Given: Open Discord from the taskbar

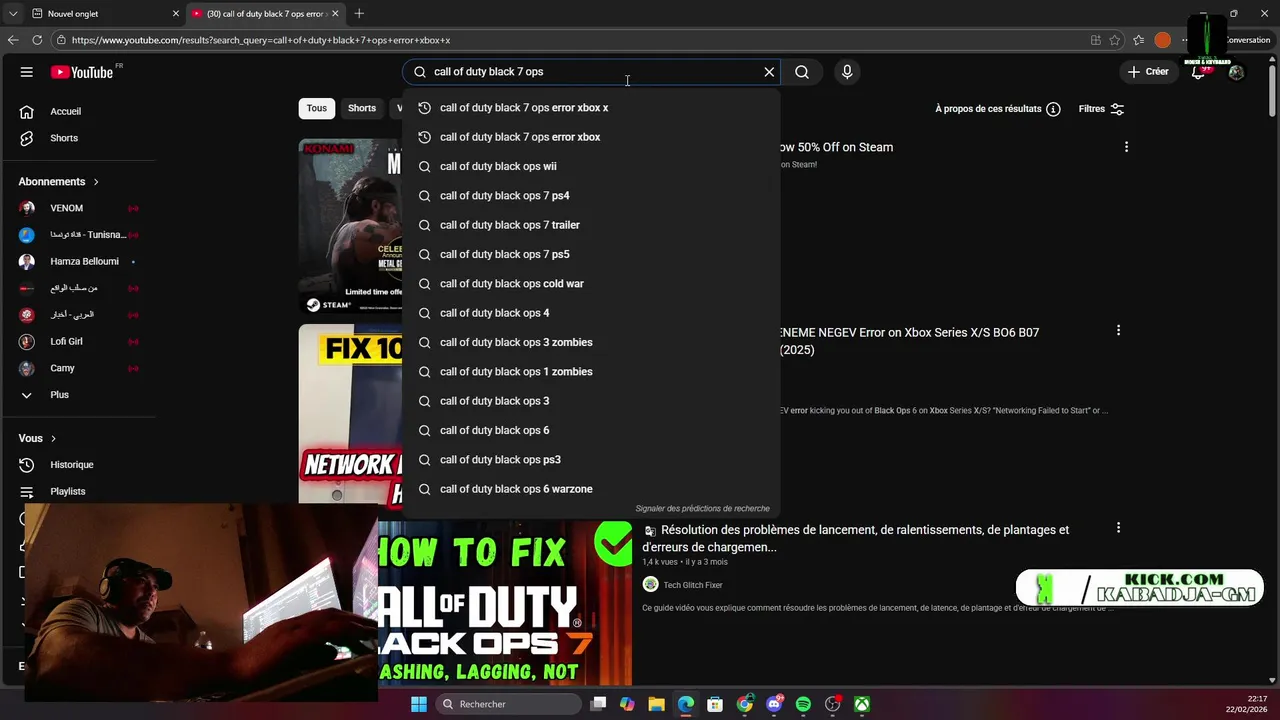Looking at the screenshot, I should [774, 704].
